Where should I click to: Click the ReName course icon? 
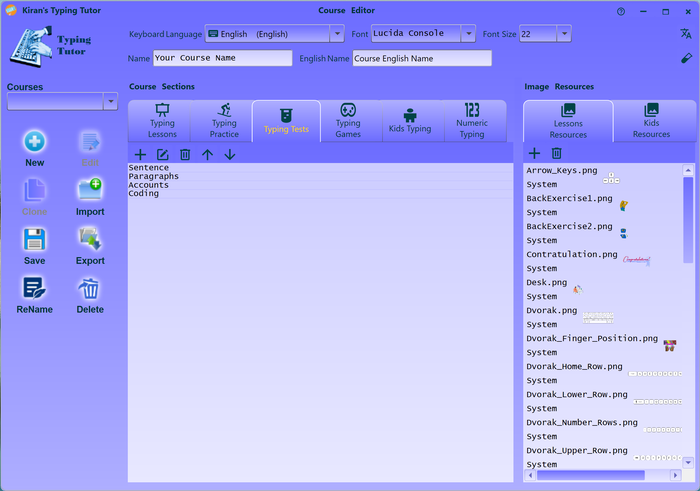tap(34, 288)
